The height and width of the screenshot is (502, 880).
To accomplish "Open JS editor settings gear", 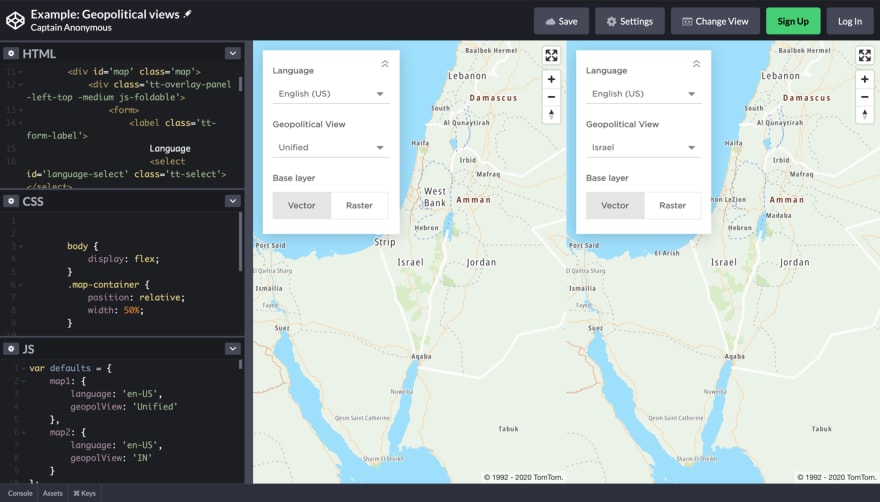I will (x=11, y=349).
